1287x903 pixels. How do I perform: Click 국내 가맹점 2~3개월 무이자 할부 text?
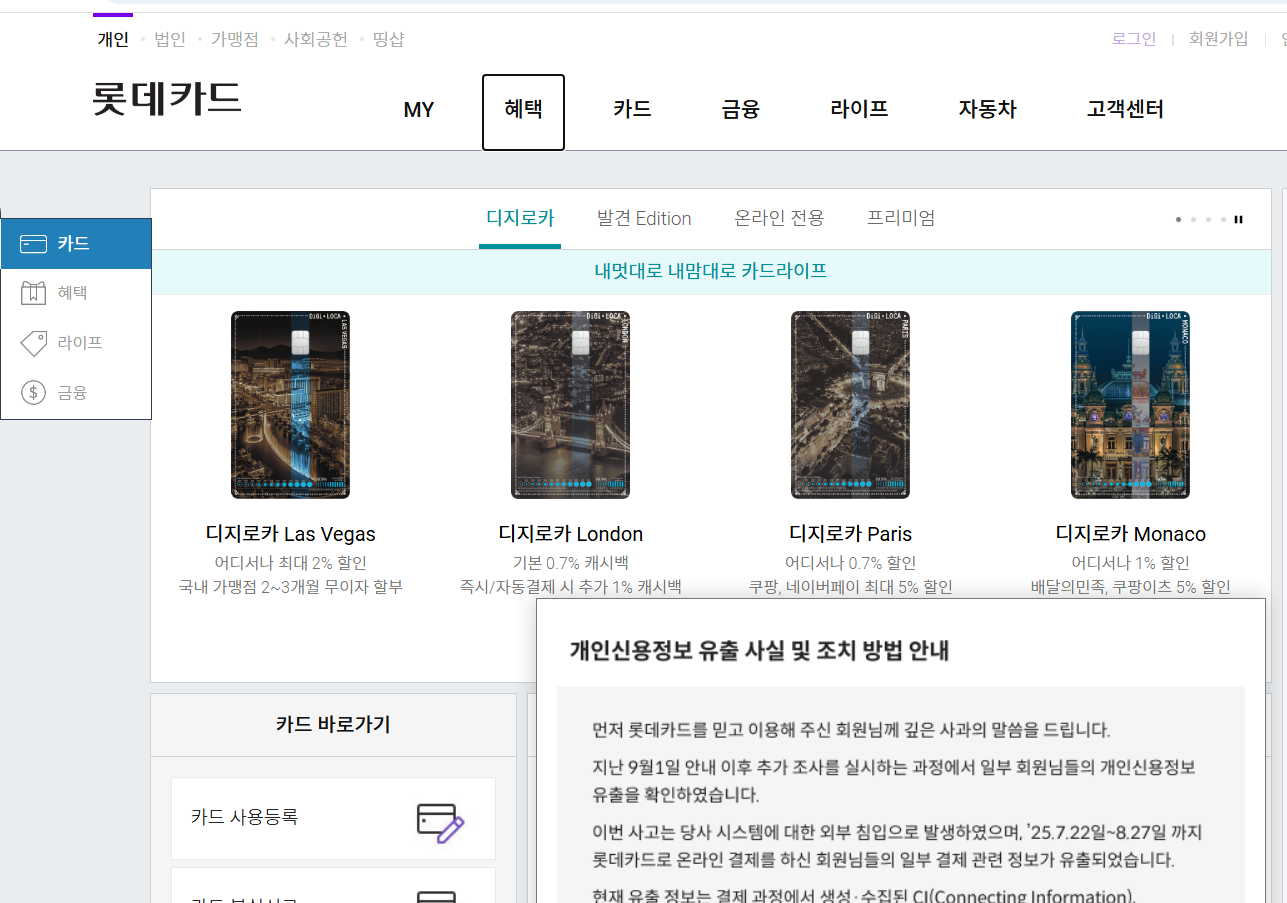click(291, 587)
